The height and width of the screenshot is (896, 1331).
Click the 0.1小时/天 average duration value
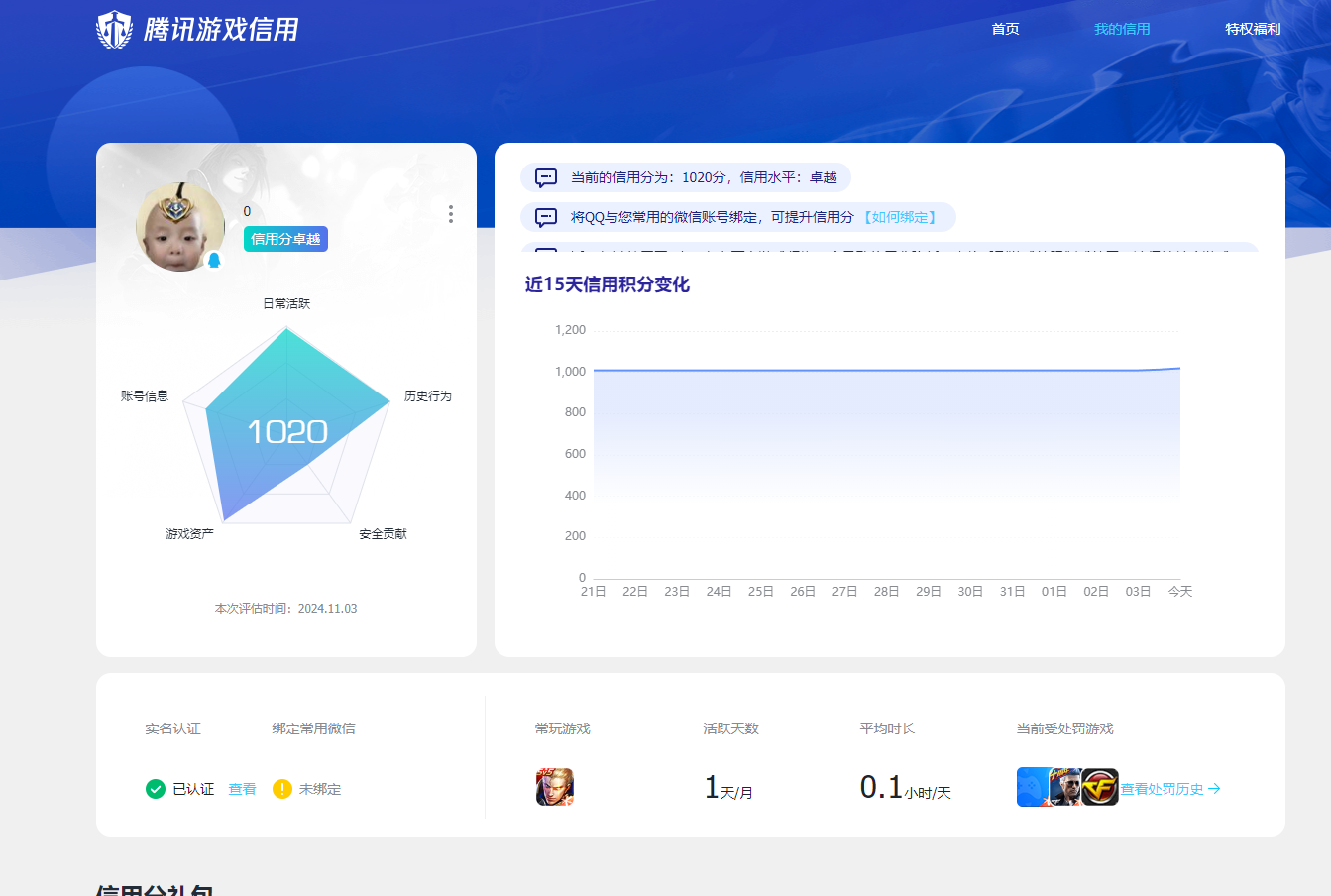906,788
